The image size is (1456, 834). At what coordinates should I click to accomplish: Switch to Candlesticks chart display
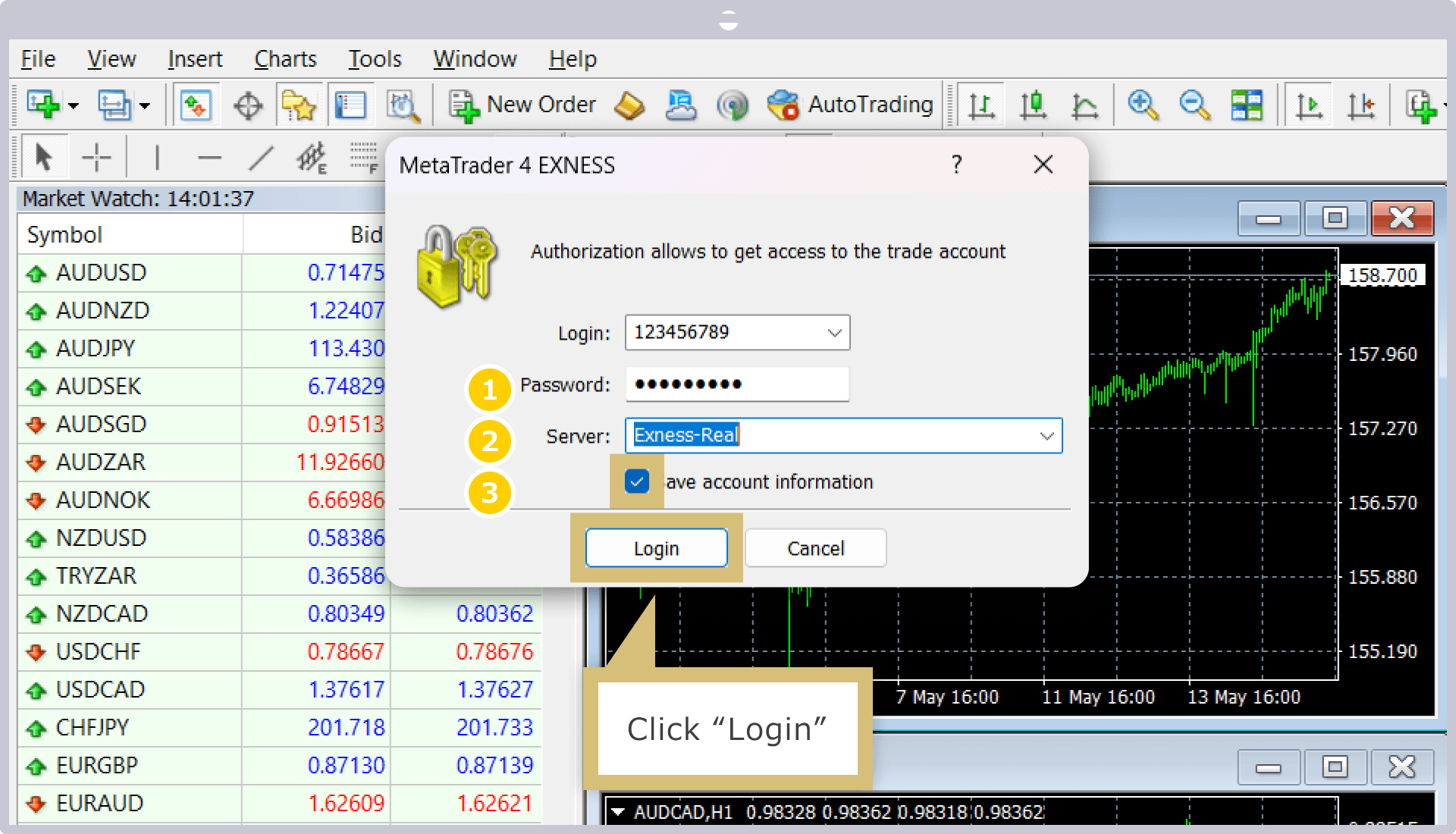pyautogui.click(x=1033, y=105)
